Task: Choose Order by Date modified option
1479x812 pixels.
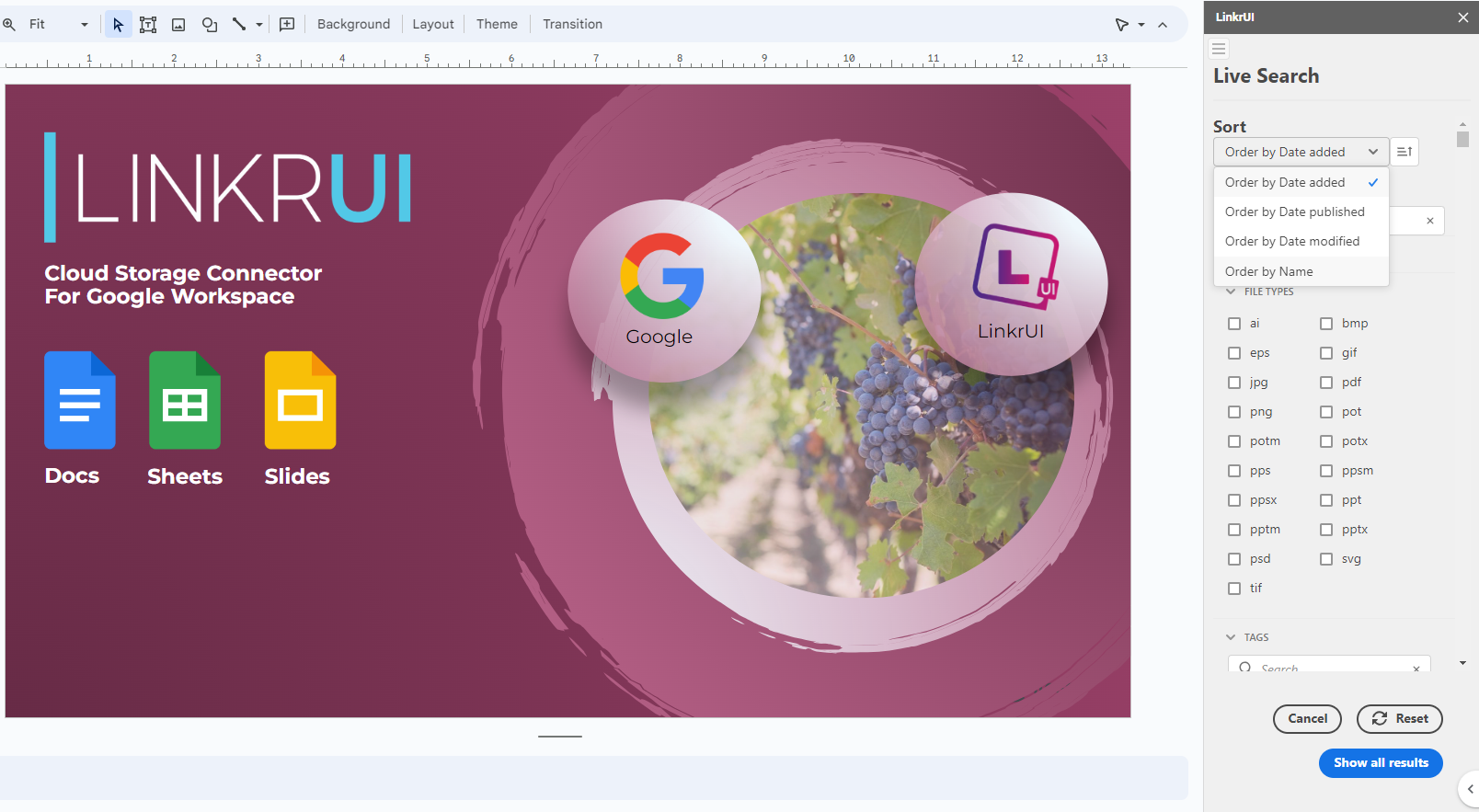Action: (1301, 241)
